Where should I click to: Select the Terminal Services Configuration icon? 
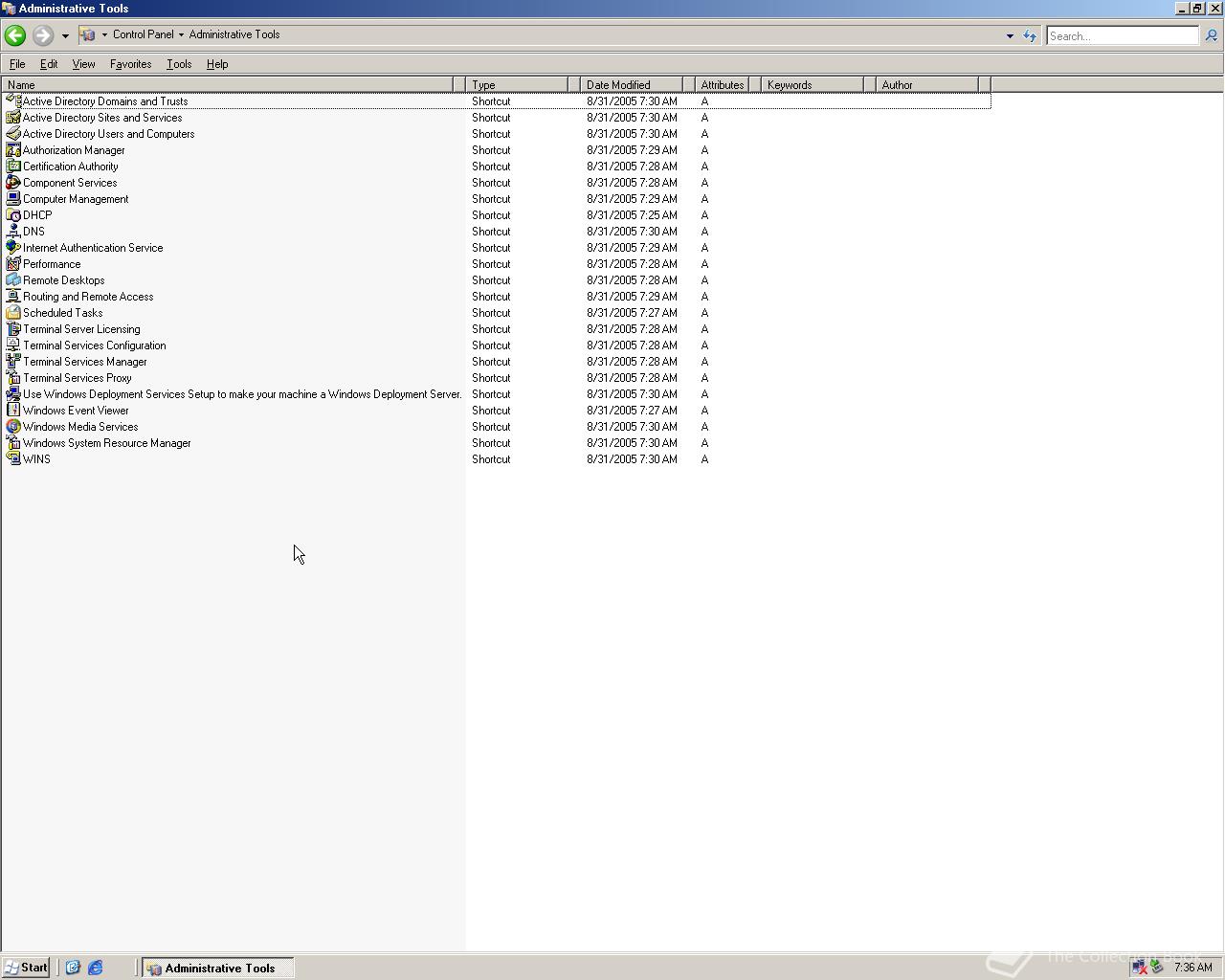(13, 345)
